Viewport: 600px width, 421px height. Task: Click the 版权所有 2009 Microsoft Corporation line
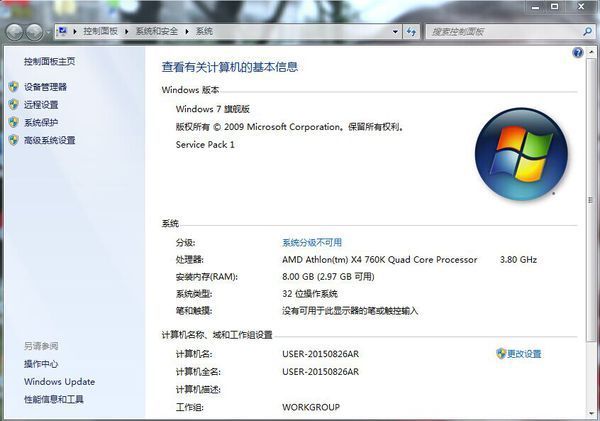pos(290,127)
